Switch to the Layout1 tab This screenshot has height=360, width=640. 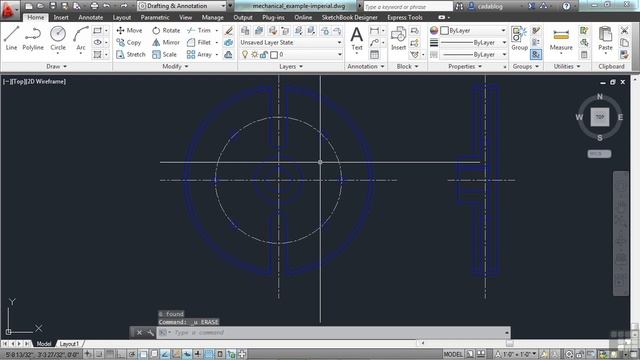pos(69,344)
